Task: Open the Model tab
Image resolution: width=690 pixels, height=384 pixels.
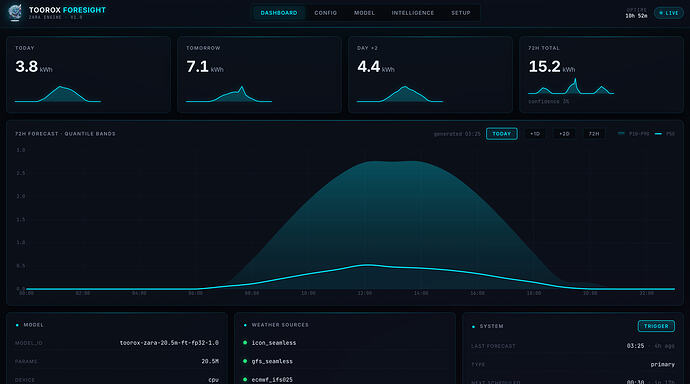Action: point(364,13)
